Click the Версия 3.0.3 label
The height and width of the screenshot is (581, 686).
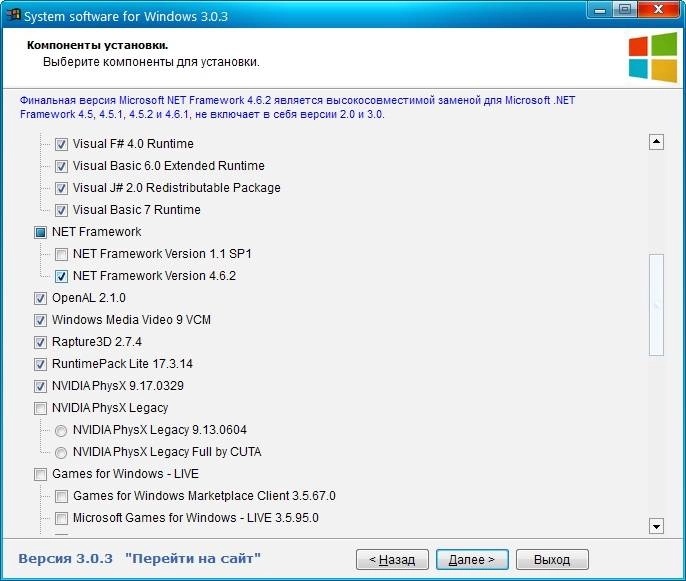66,559
